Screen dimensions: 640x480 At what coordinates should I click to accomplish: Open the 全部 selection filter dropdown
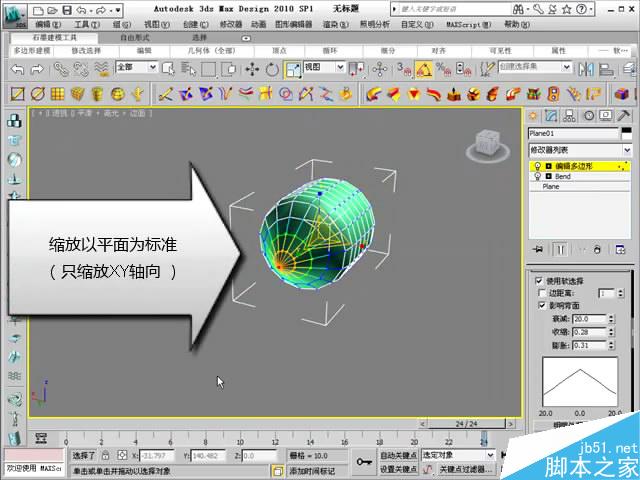(x=137, y=68)
